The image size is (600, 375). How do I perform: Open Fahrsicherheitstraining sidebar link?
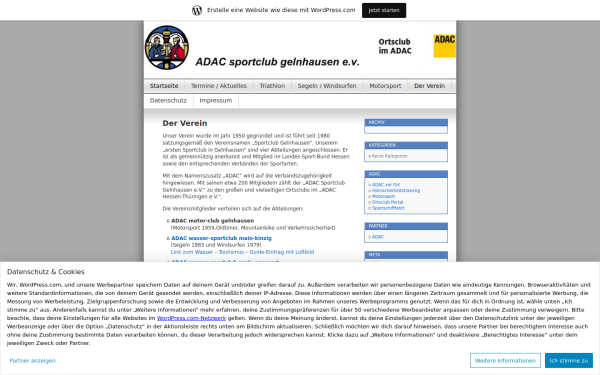tap(396, 191)
